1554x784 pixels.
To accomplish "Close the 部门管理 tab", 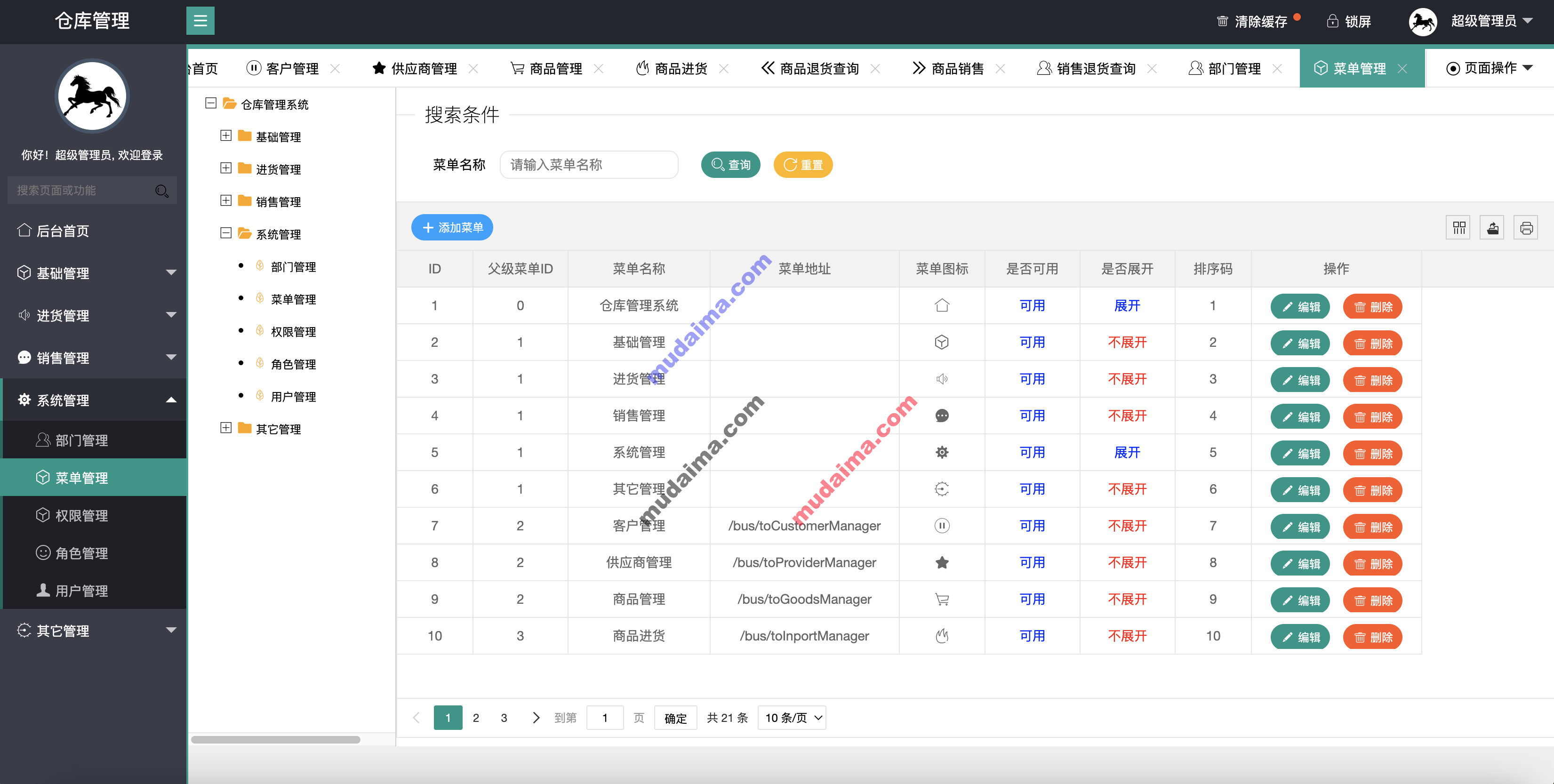I will coord(1277,69).
